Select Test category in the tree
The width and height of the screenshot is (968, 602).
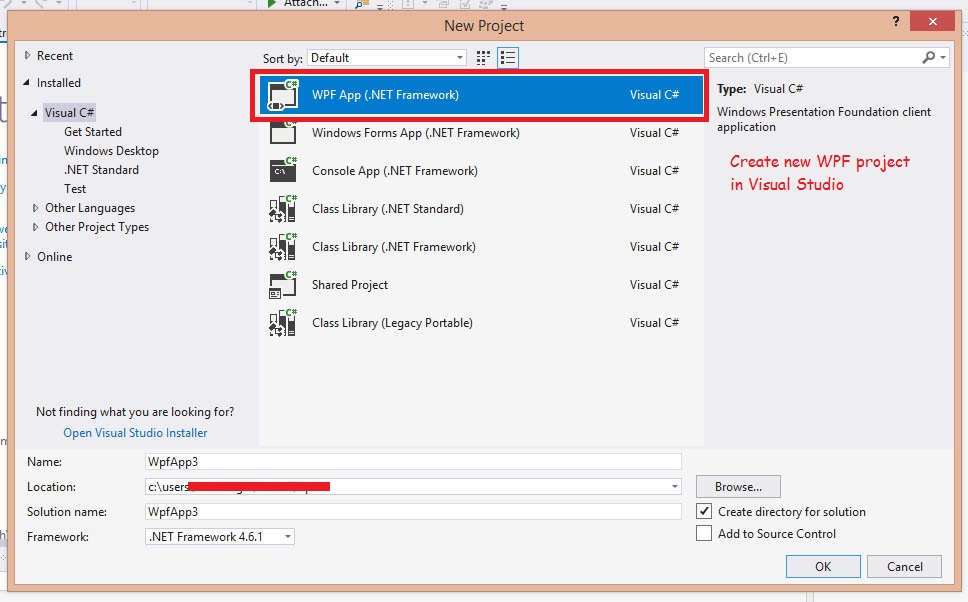pos(75,189)
